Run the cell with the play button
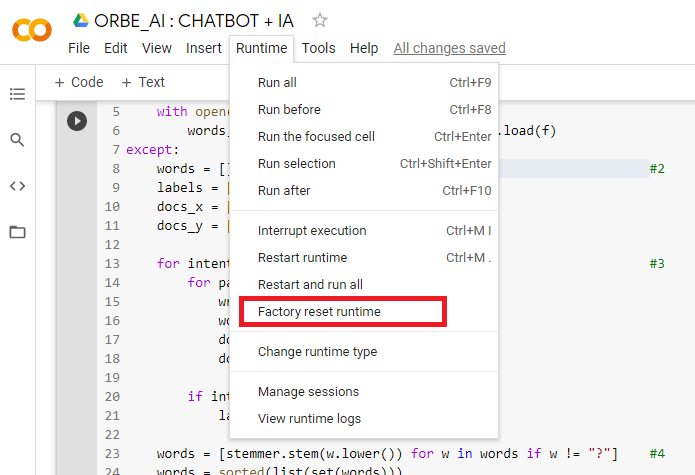 (x=77, y=121)
